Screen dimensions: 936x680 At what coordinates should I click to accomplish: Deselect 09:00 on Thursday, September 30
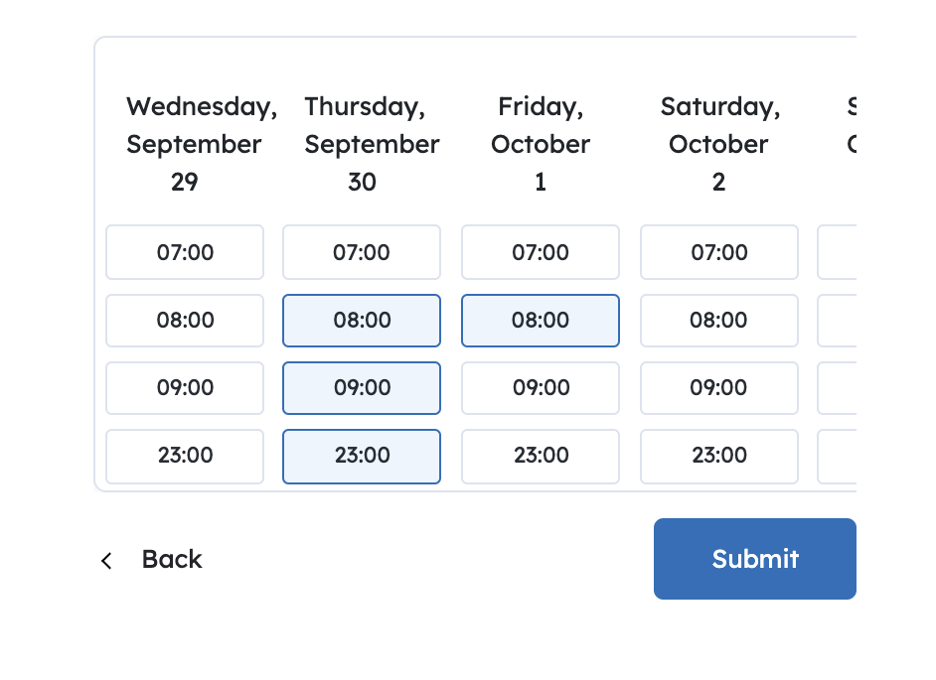click(x=361, y=388)
